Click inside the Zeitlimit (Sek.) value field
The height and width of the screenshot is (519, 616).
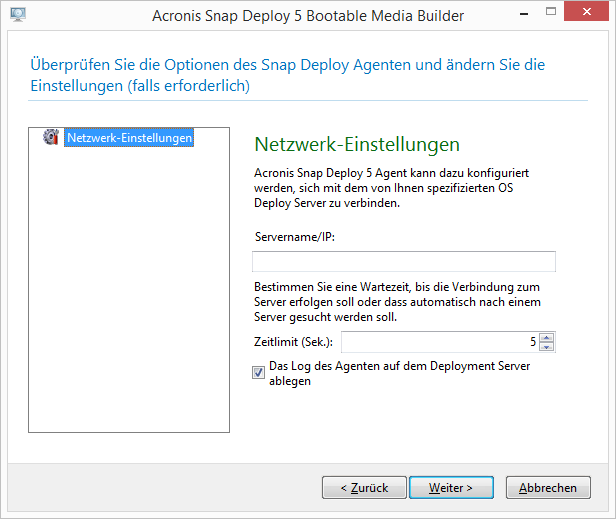click(x=439, y=342)
